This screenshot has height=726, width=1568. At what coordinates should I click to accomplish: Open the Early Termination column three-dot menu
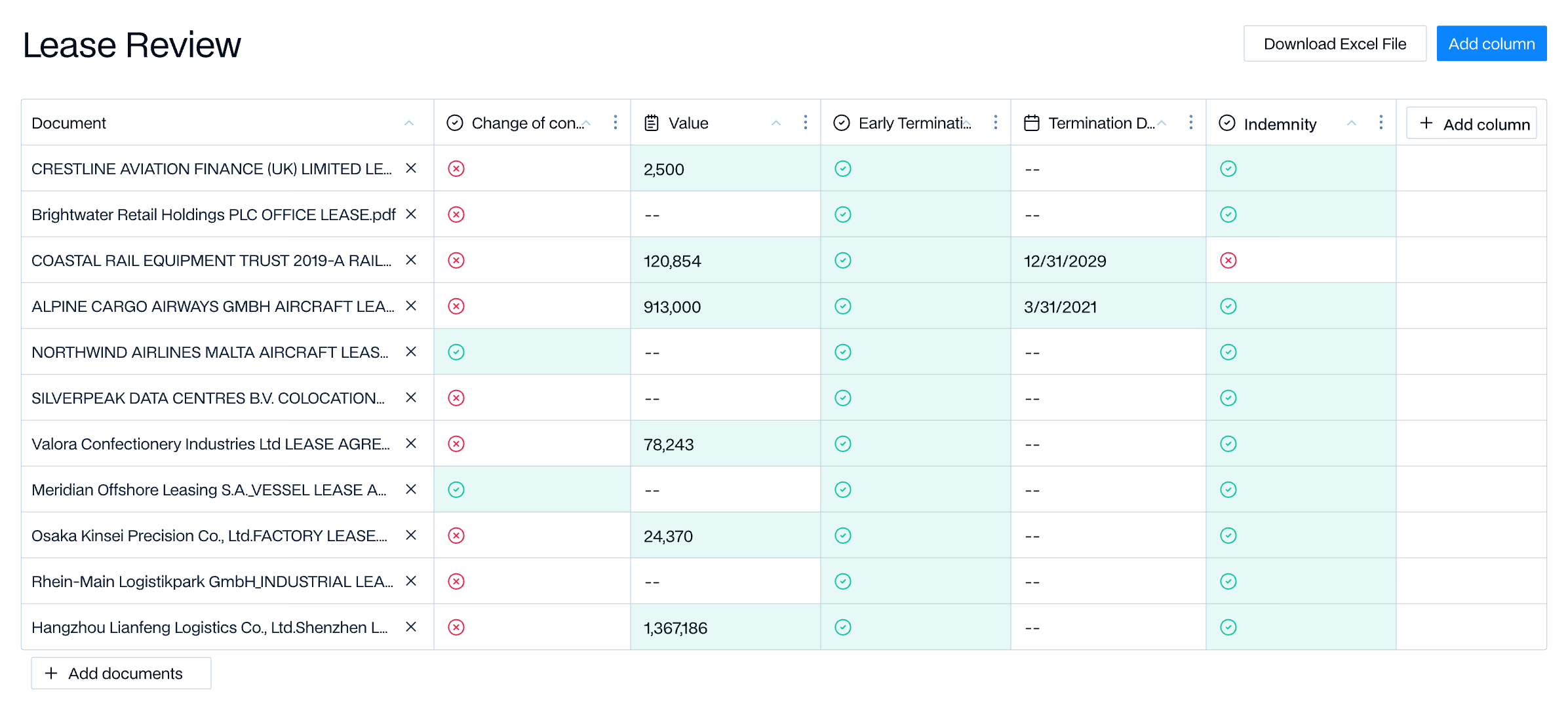click(x=995, y=123)
